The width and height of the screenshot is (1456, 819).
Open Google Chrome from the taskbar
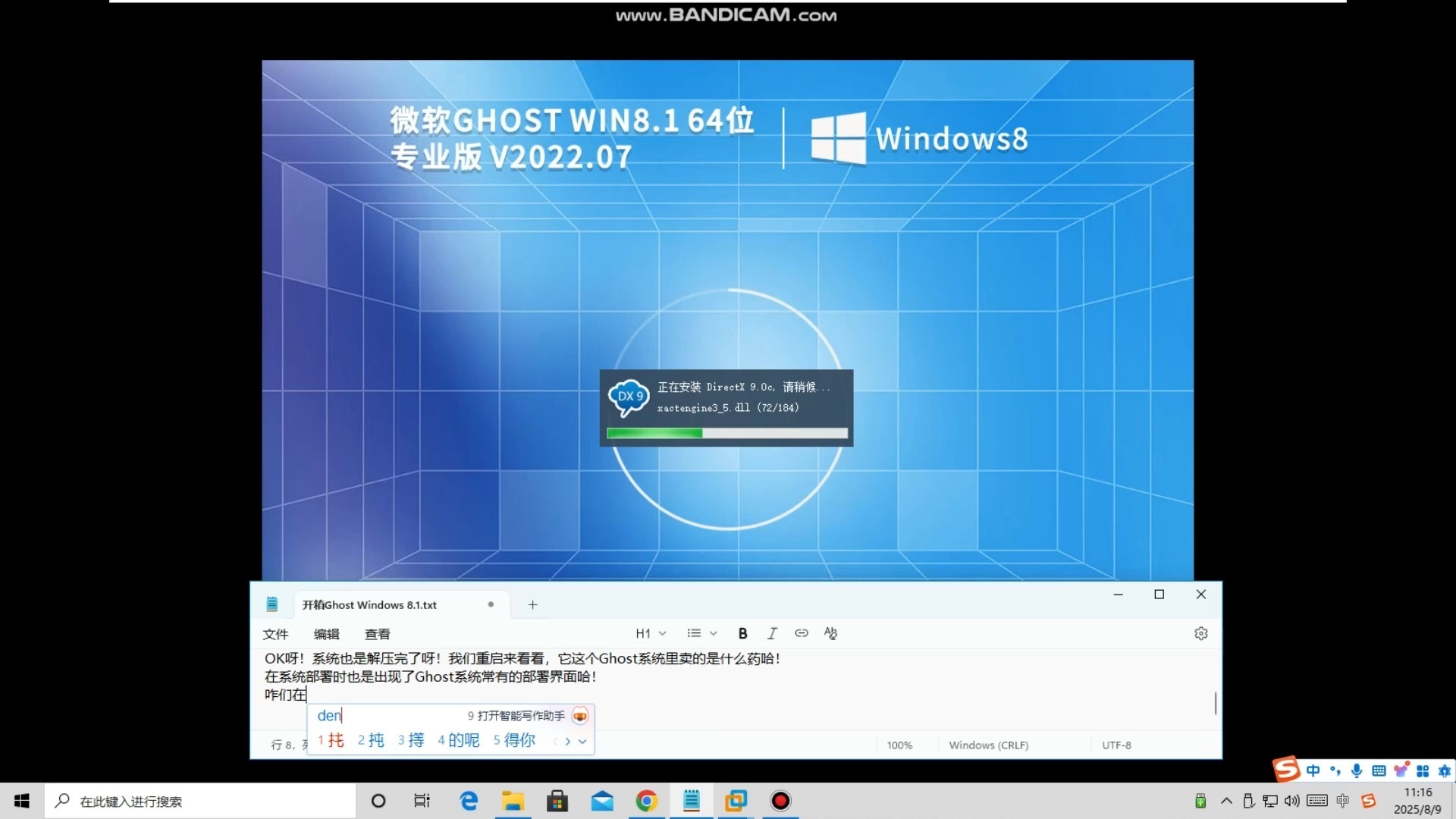point(646,800)
